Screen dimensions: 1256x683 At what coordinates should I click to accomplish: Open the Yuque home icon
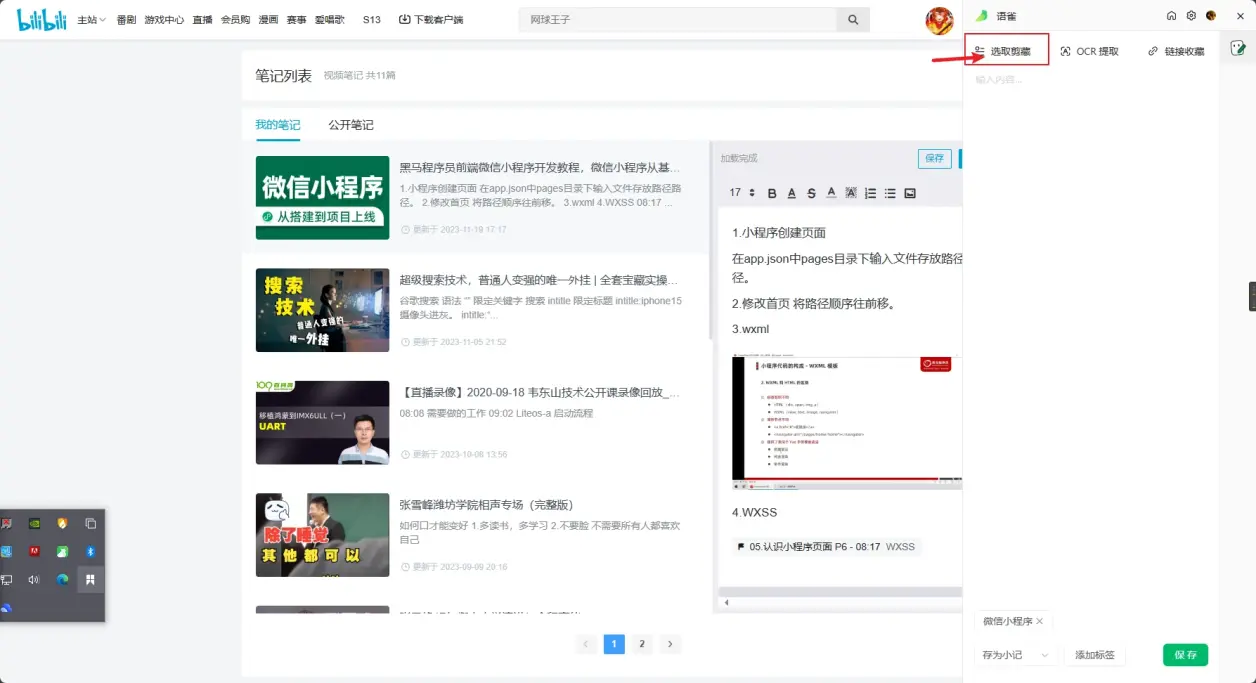pos(1172,16)
